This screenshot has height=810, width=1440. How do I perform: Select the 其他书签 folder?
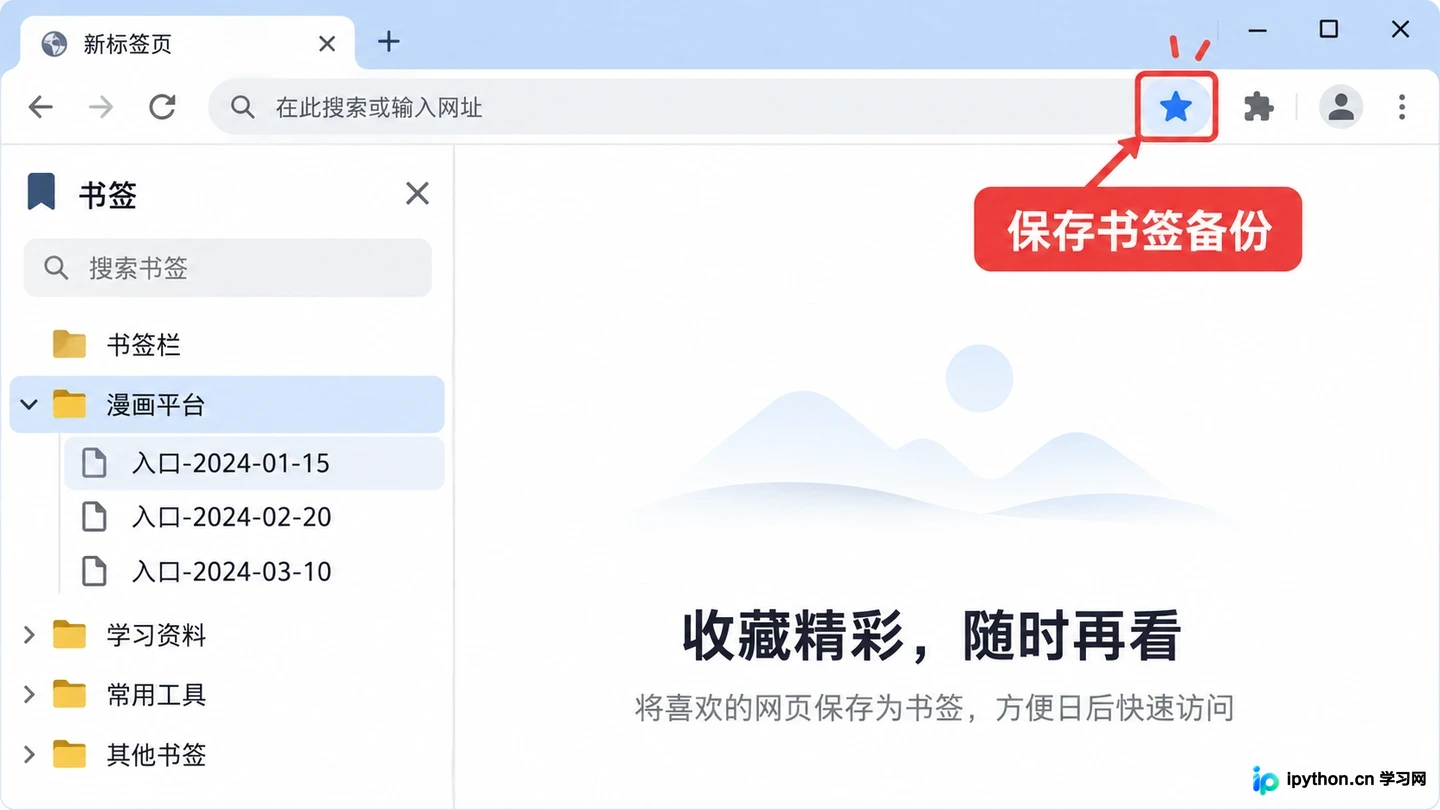(227, 754)
